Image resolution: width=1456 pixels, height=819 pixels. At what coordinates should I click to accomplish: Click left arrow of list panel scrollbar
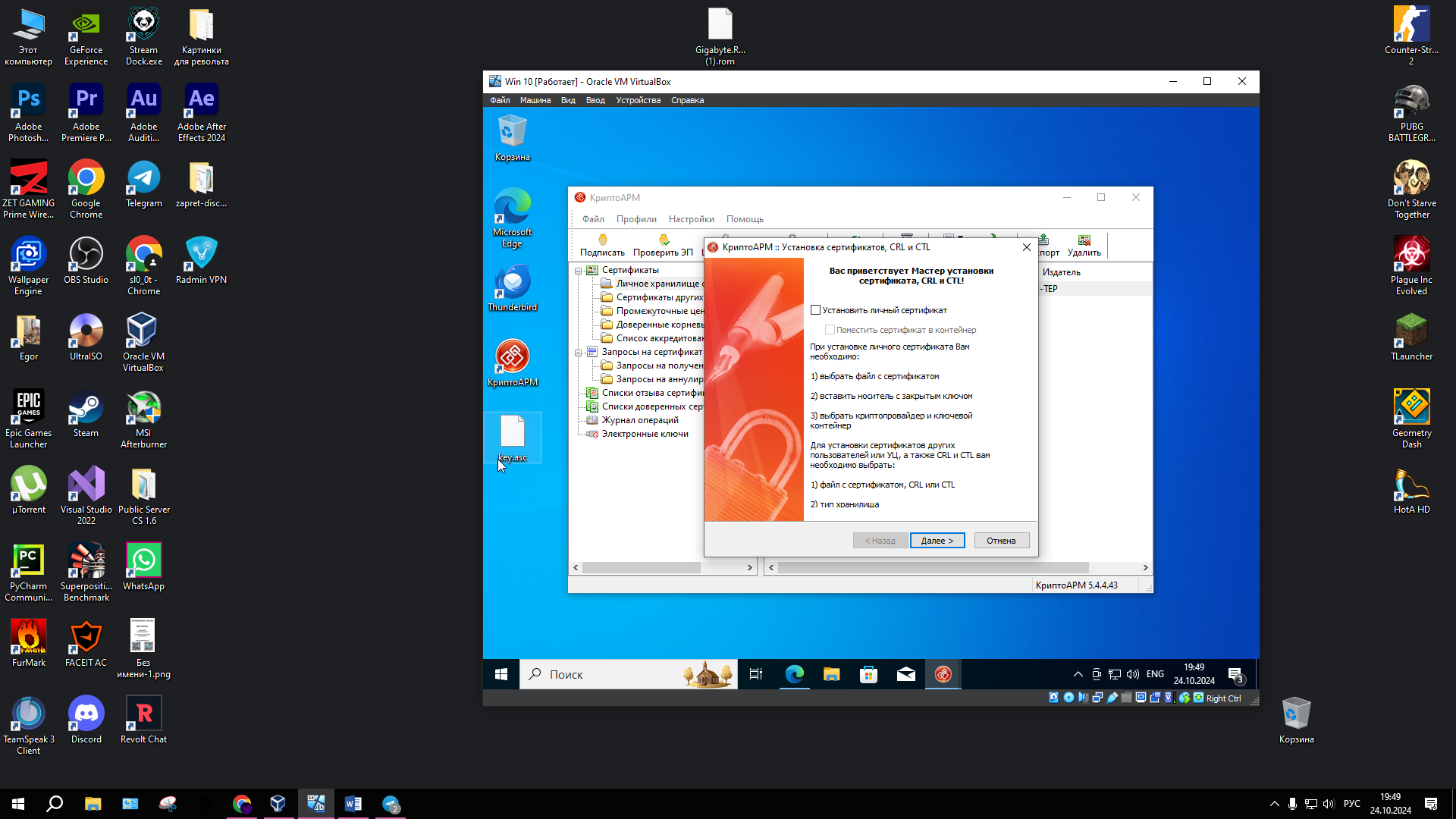point(771,567)
